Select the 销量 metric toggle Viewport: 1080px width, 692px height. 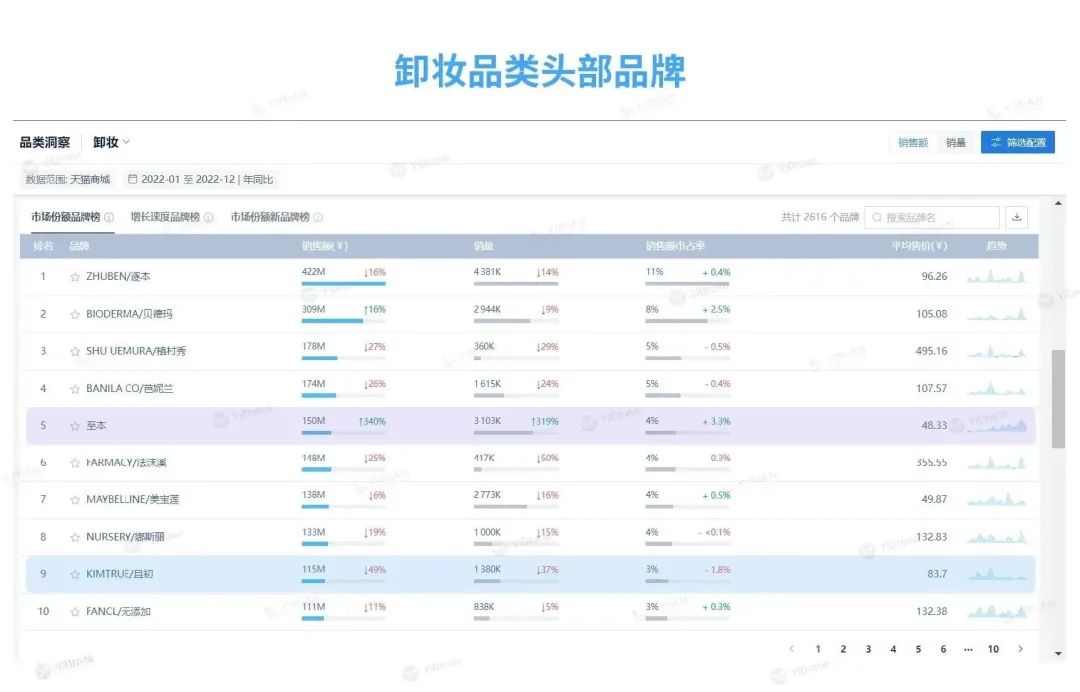[955, 143]
